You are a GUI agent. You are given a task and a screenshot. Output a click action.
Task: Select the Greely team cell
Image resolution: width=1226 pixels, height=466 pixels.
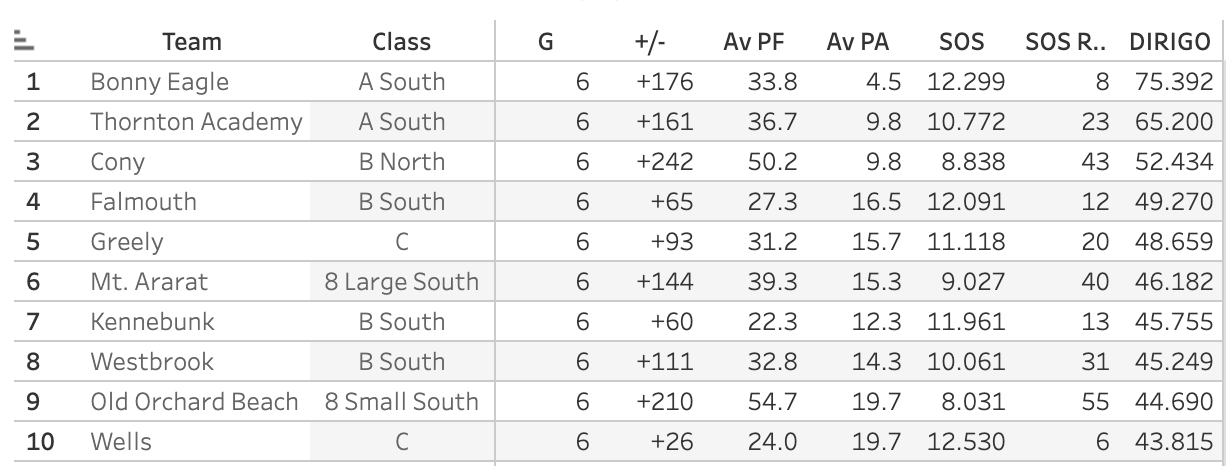(x=126, y=242)
